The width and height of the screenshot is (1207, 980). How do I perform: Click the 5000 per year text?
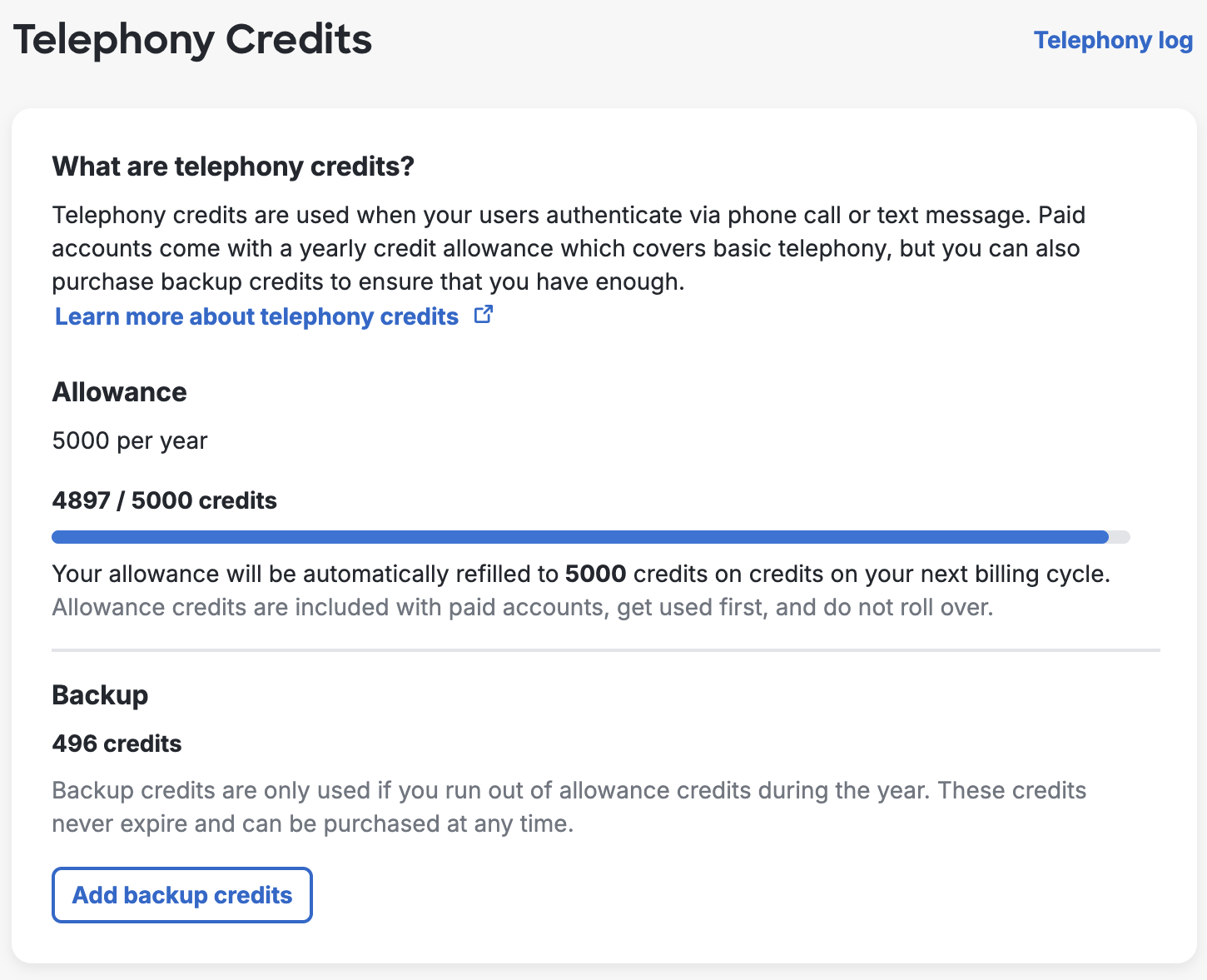pyautogui.click(x=130, y=440)
